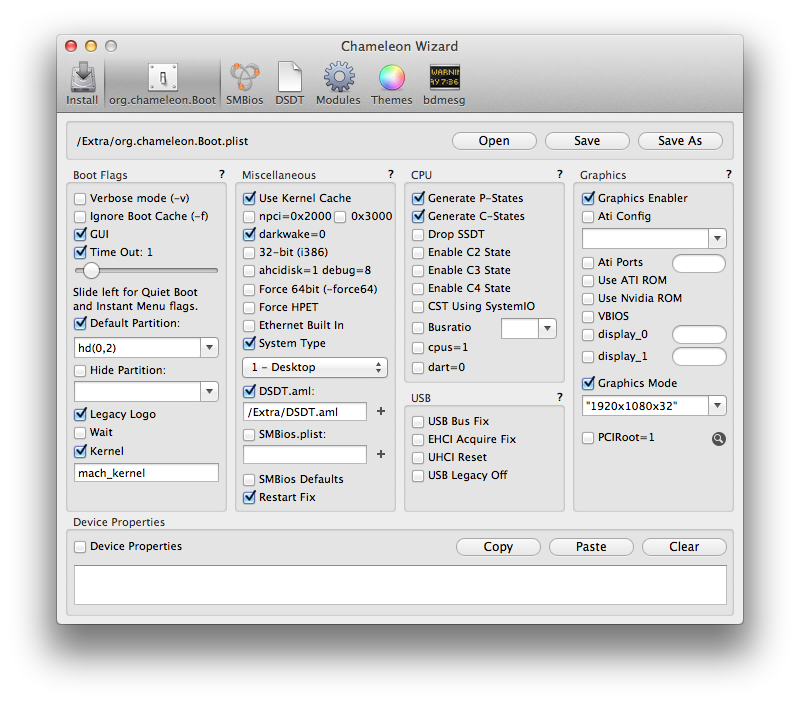The image size is (800, 703).
Task: Enable Verbose mode (-v) checkbox
Action: tap(80, 198)
